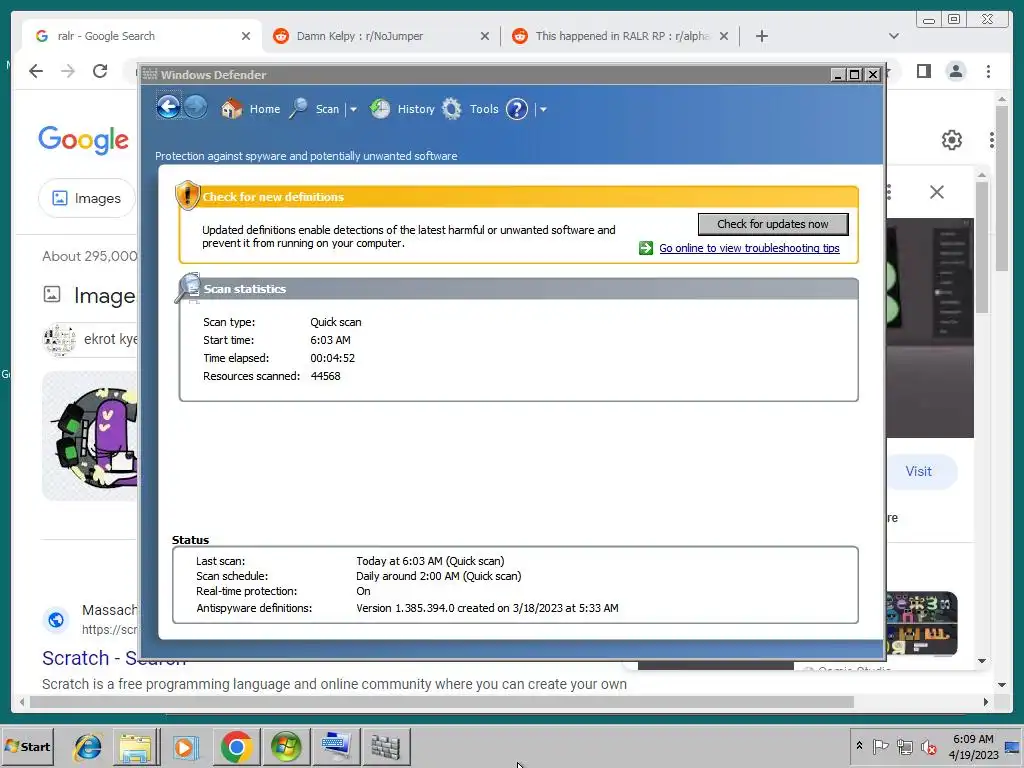Click the muted volume tray icon

[928, 746]
